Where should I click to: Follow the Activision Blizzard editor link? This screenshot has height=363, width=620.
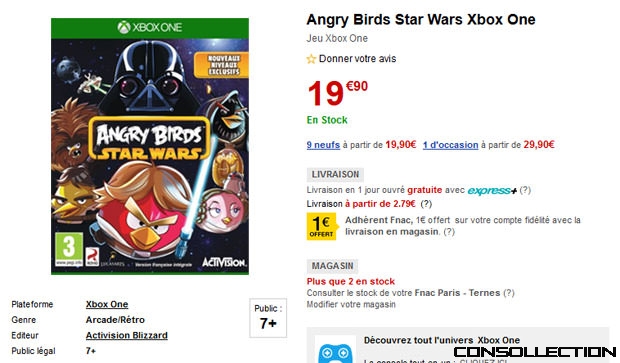[x=127, y=335]
